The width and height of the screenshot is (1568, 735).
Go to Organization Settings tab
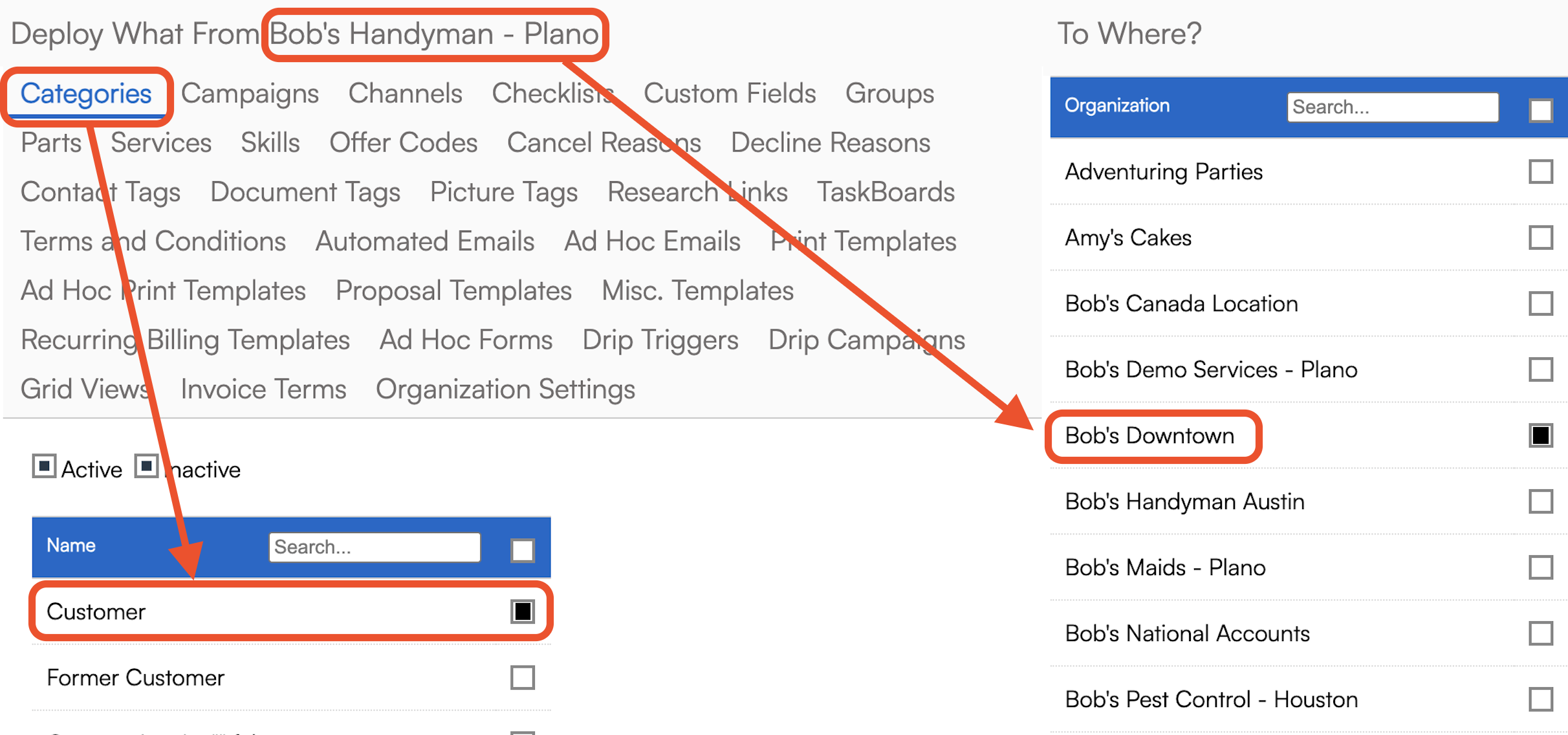[x=505, y=389]
